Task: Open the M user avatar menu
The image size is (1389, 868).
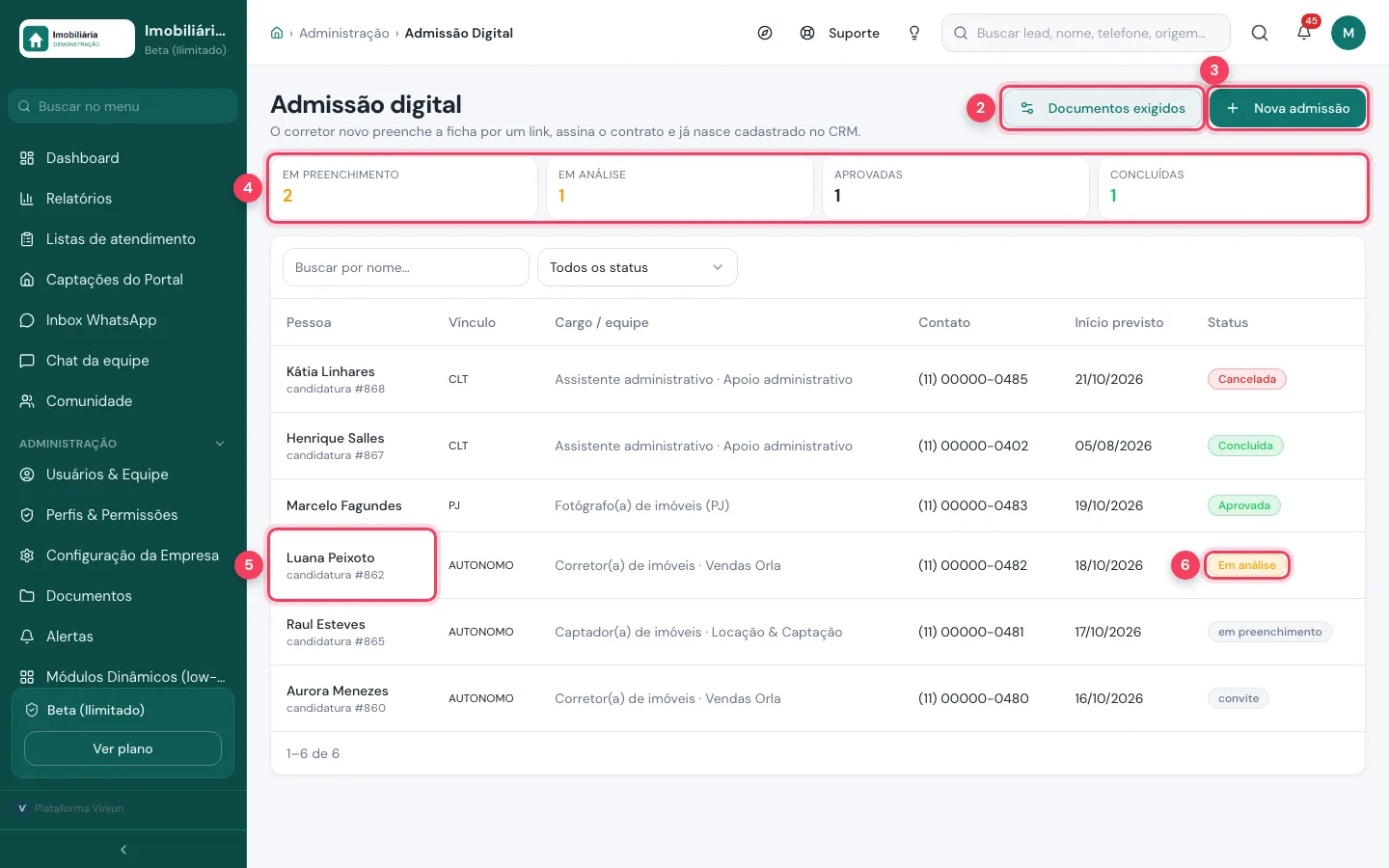Action: (x=1348, y=33)
